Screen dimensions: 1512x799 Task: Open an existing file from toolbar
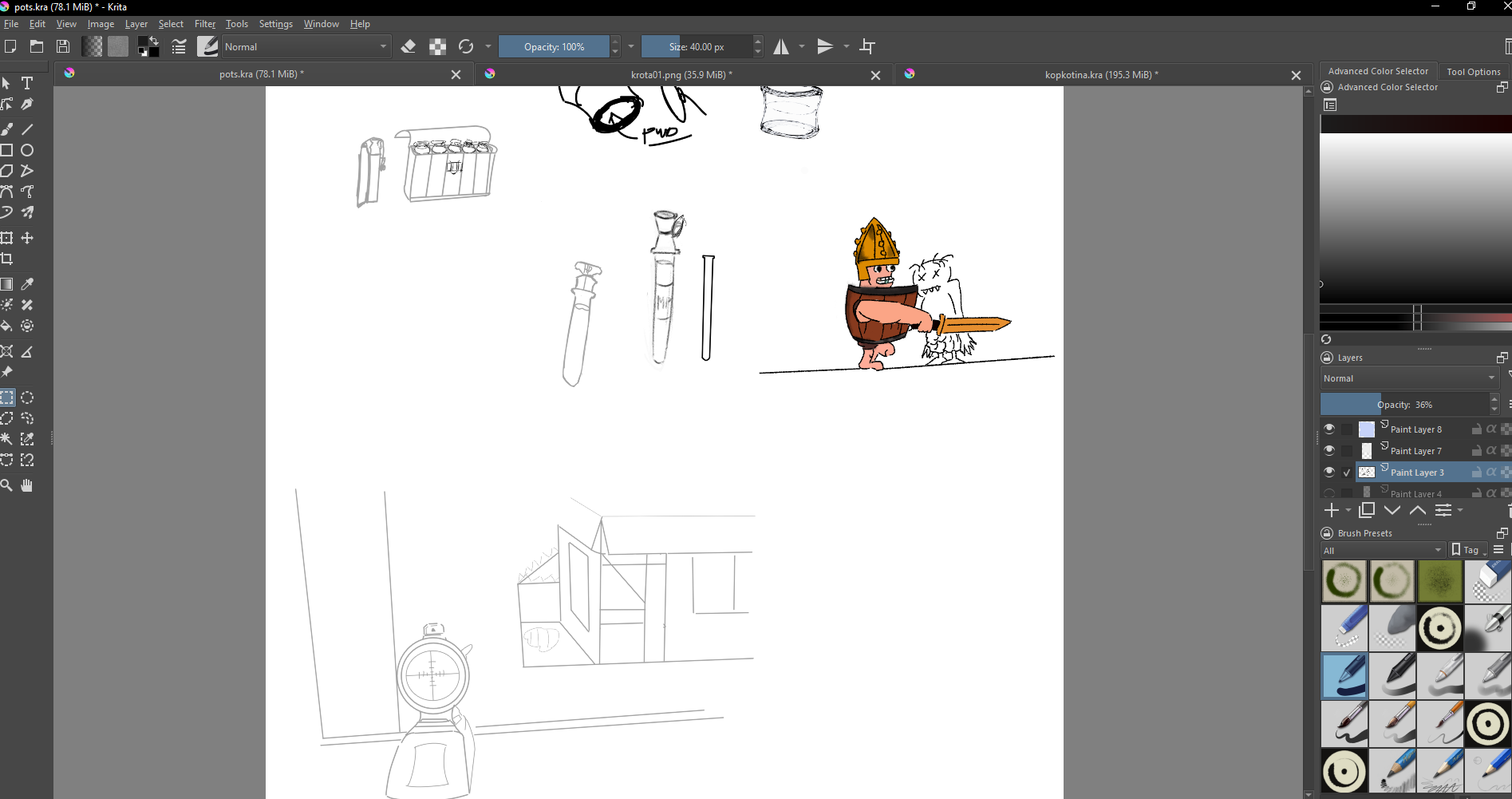point(37,46)
